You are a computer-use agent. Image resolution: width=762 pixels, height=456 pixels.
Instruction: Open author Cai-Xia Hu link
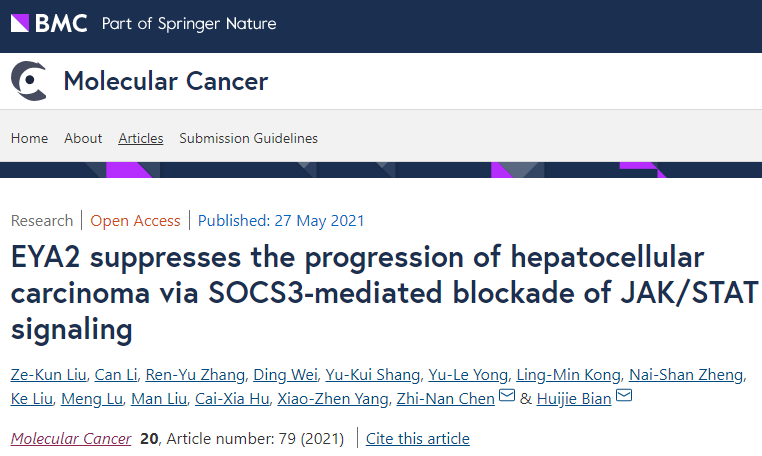pyautogui.click(x=232, y=399)
